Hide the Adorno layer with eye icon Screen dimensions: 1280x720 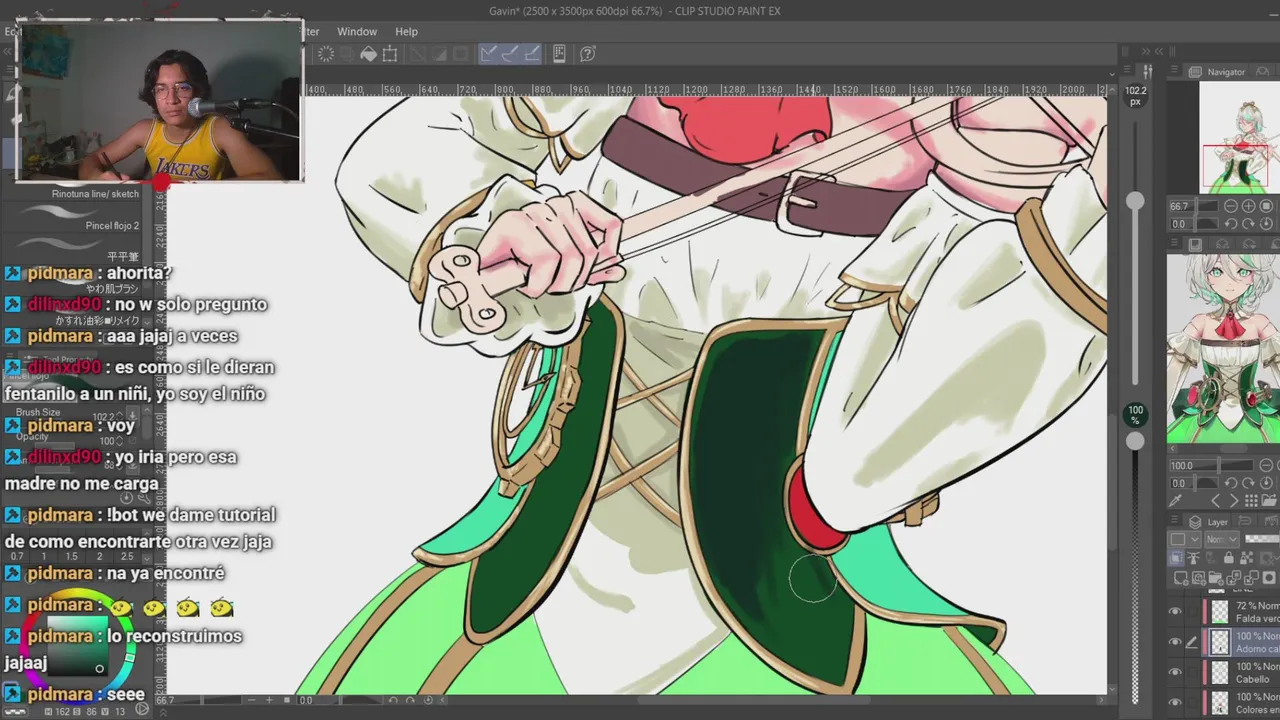[x=1175, y=642]
